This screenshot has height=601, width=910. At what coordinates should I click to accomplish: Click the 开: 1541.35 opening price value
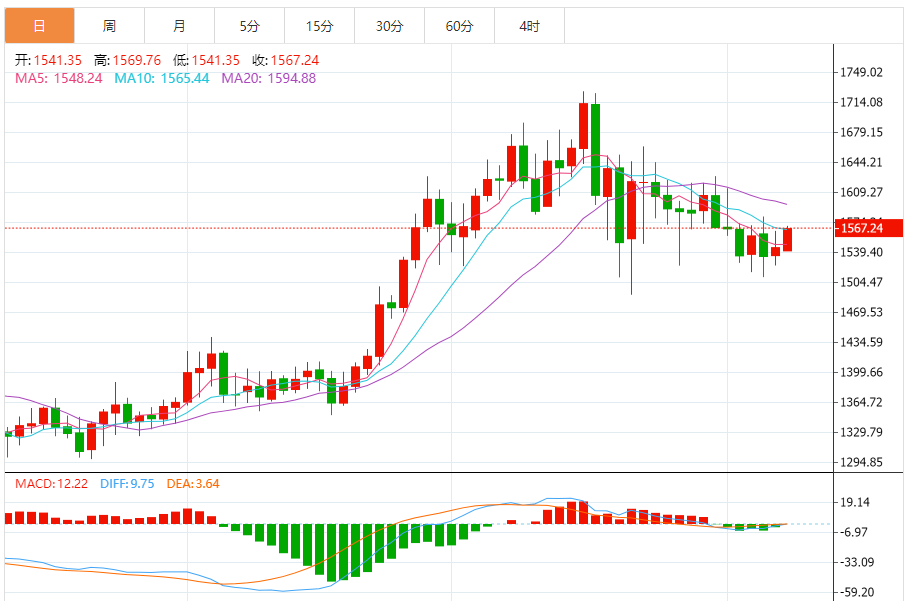[48, 60]
